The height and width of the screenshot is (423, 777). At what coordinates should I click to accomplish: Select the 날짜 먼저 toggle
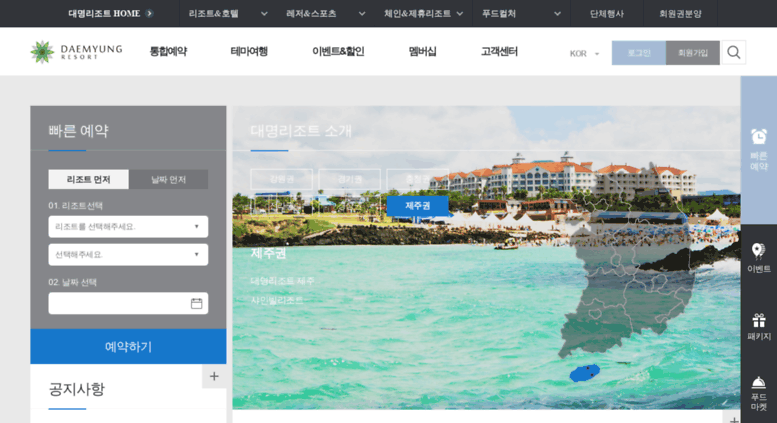coord(168,179)
